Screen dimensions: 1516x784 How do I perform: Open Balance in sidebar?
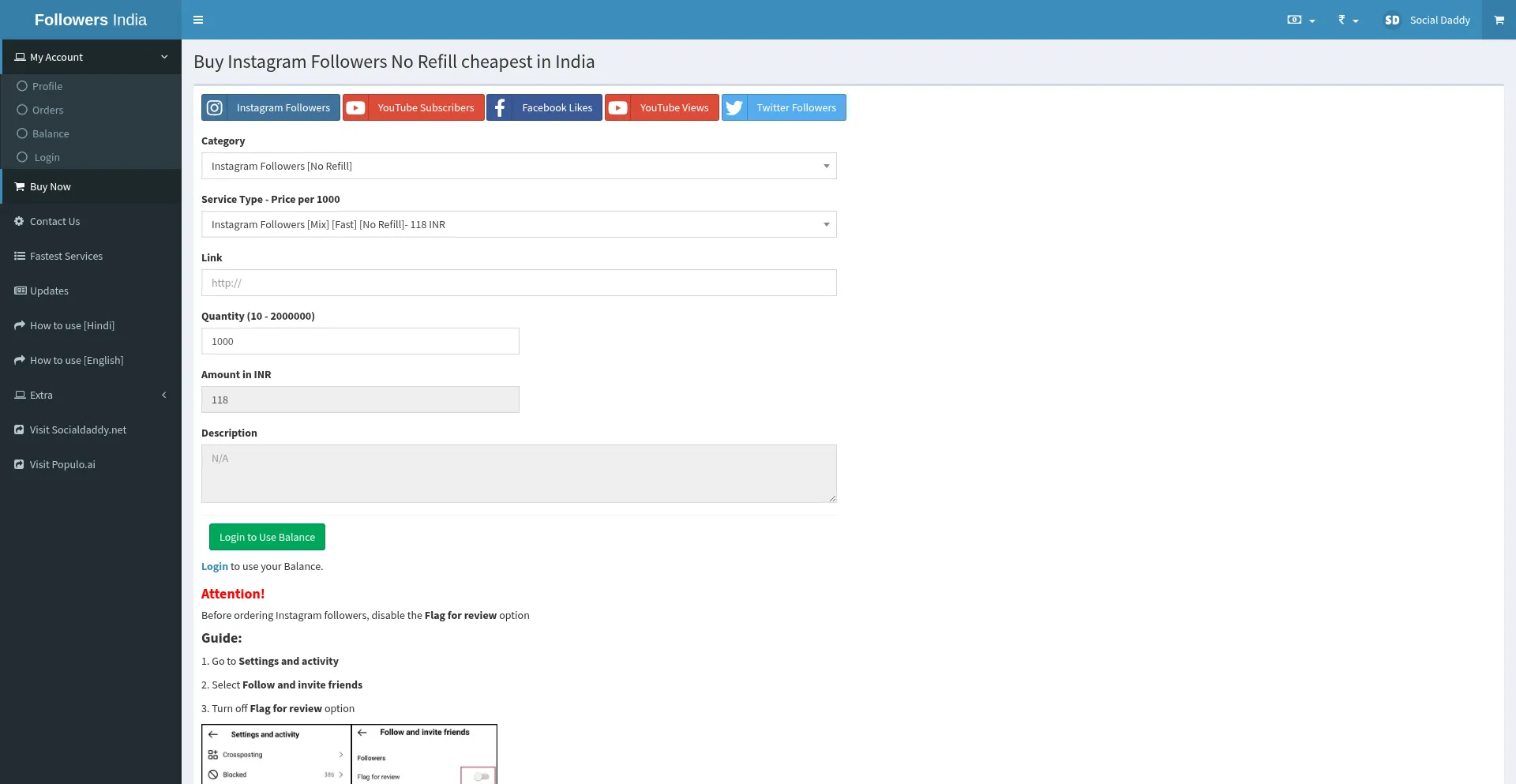pos(51,133)
